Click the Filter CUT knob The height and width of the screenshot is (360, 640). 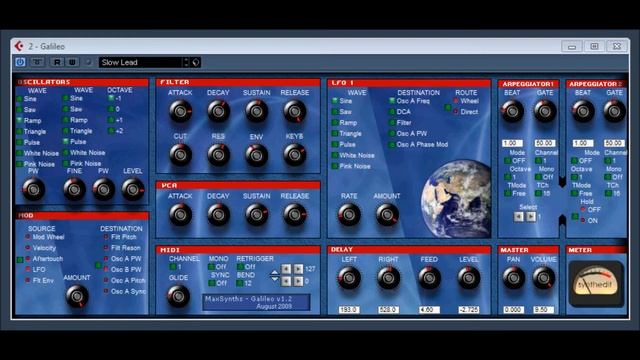point(180,155)
